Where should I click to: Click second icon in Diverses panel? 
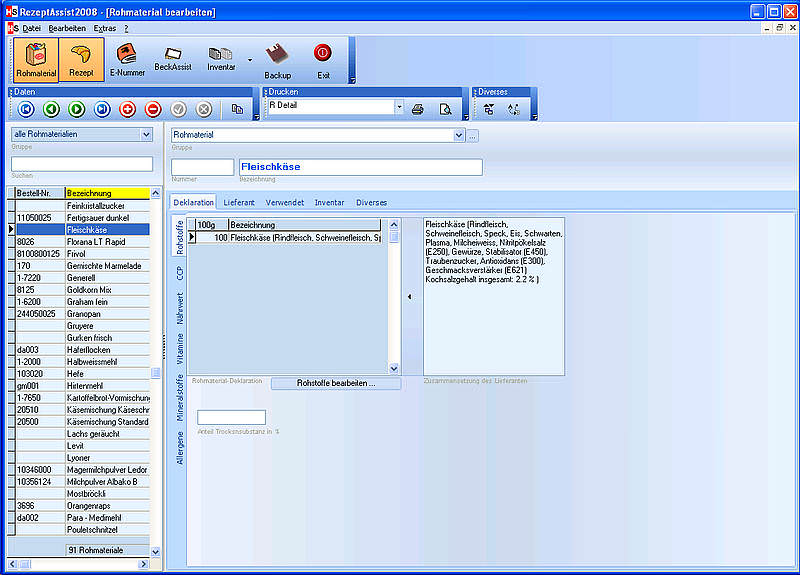[x=514, y=109]
